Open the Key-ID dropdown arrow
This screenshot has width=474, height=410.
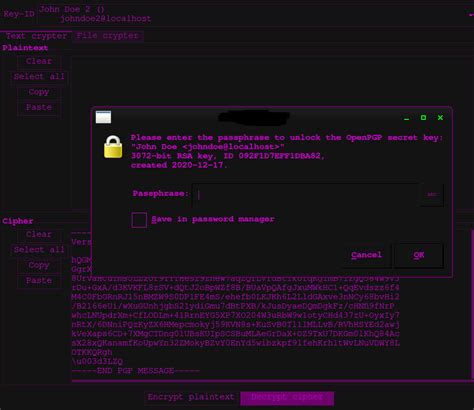pos(471,14)
